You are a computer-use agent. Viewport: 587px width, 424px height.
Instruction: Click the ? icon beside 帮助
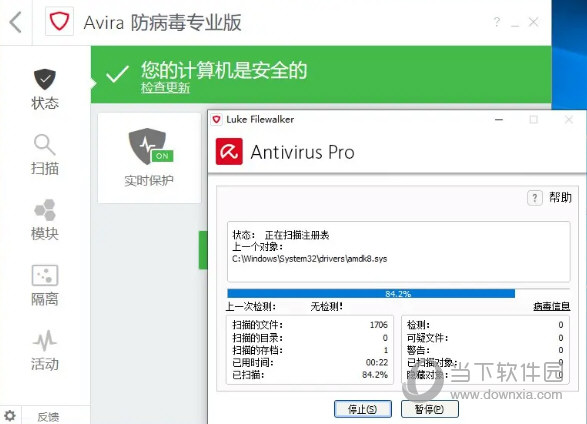point(535,198)
